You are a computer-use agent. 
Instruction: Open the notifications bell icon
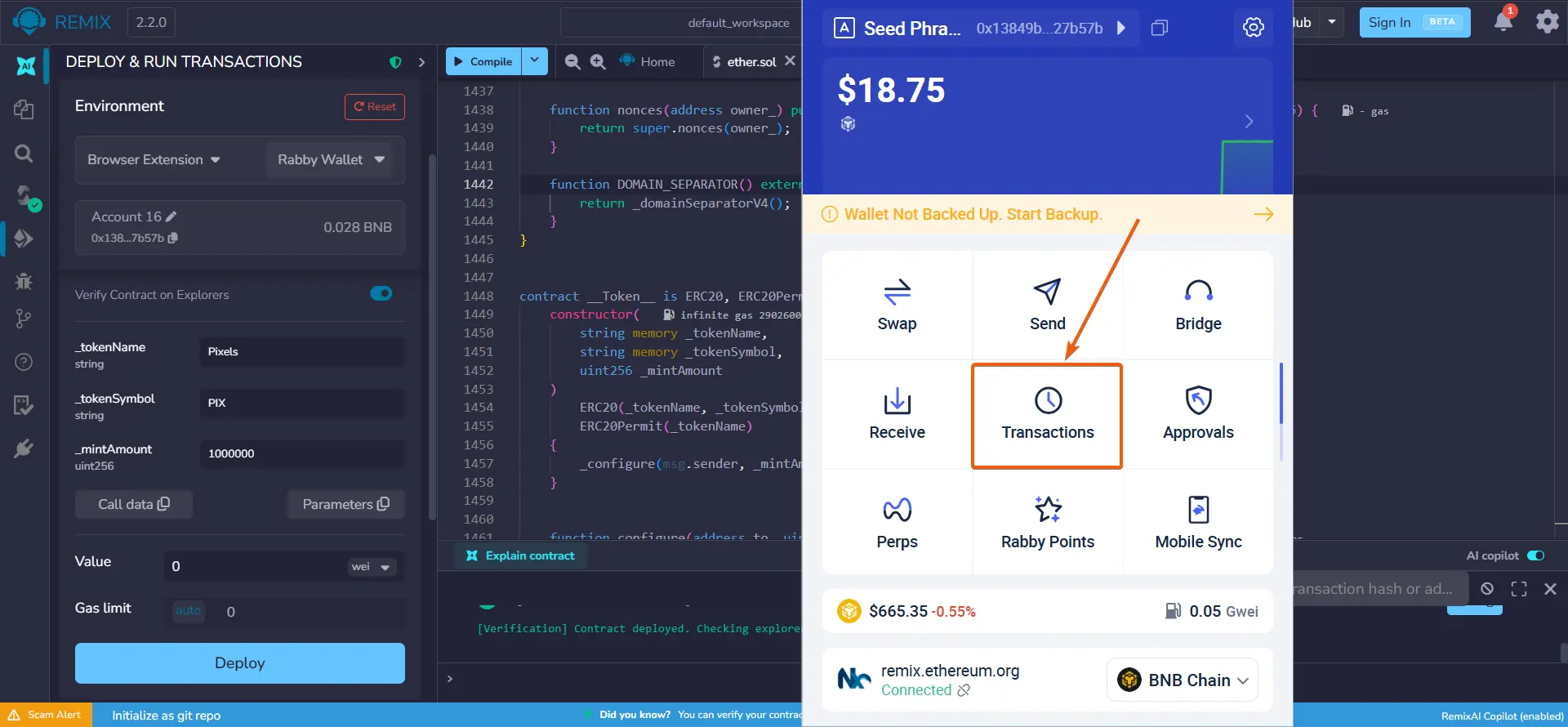point(1503,21)
